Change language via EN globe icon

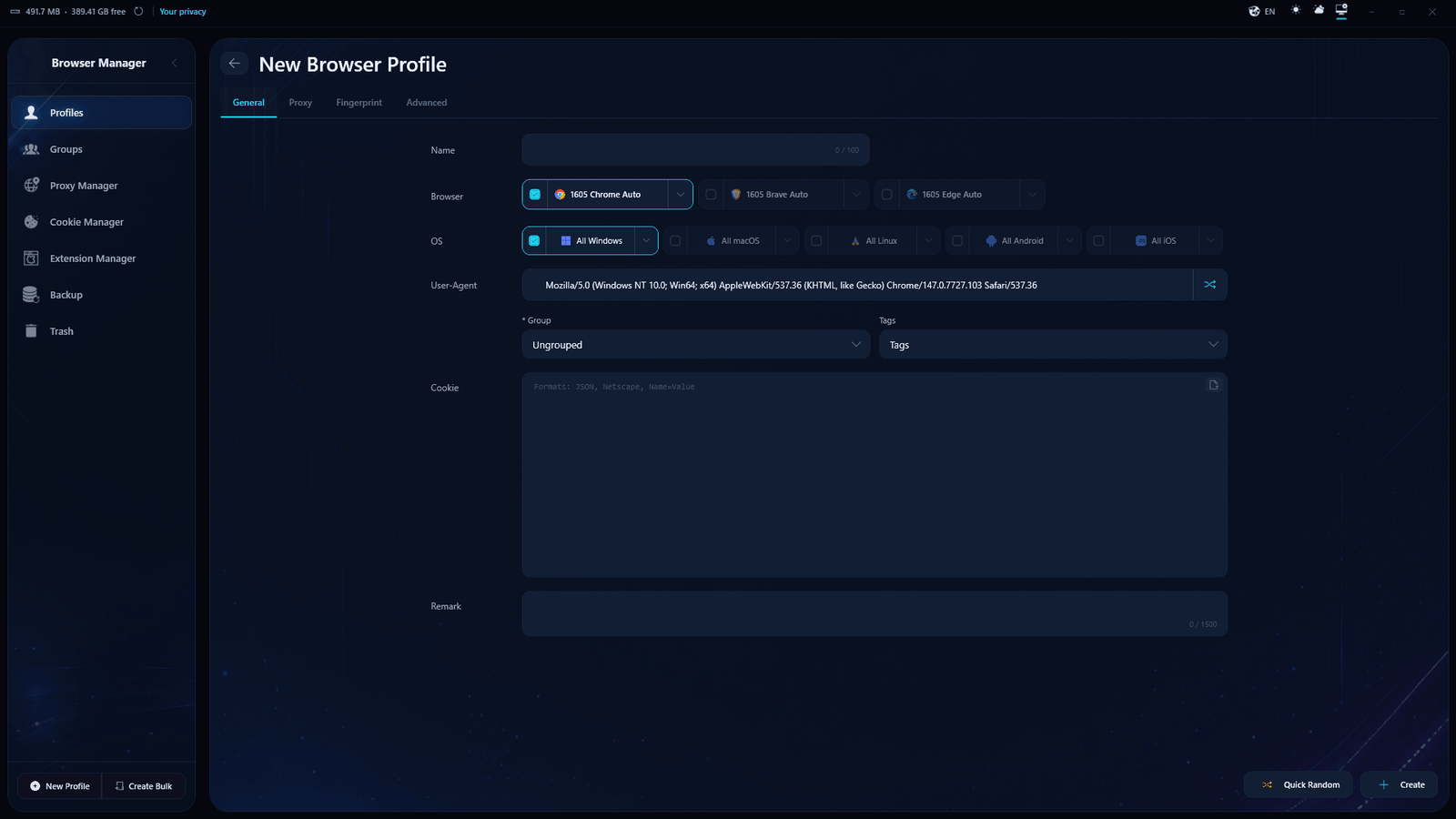coord(1261,12)
